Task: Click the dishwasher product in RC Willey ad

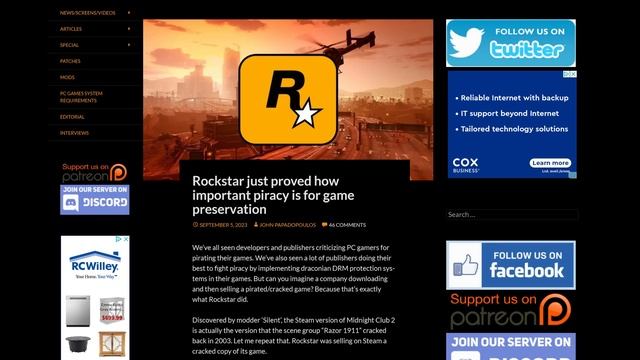Action: (x=78, y=311)
